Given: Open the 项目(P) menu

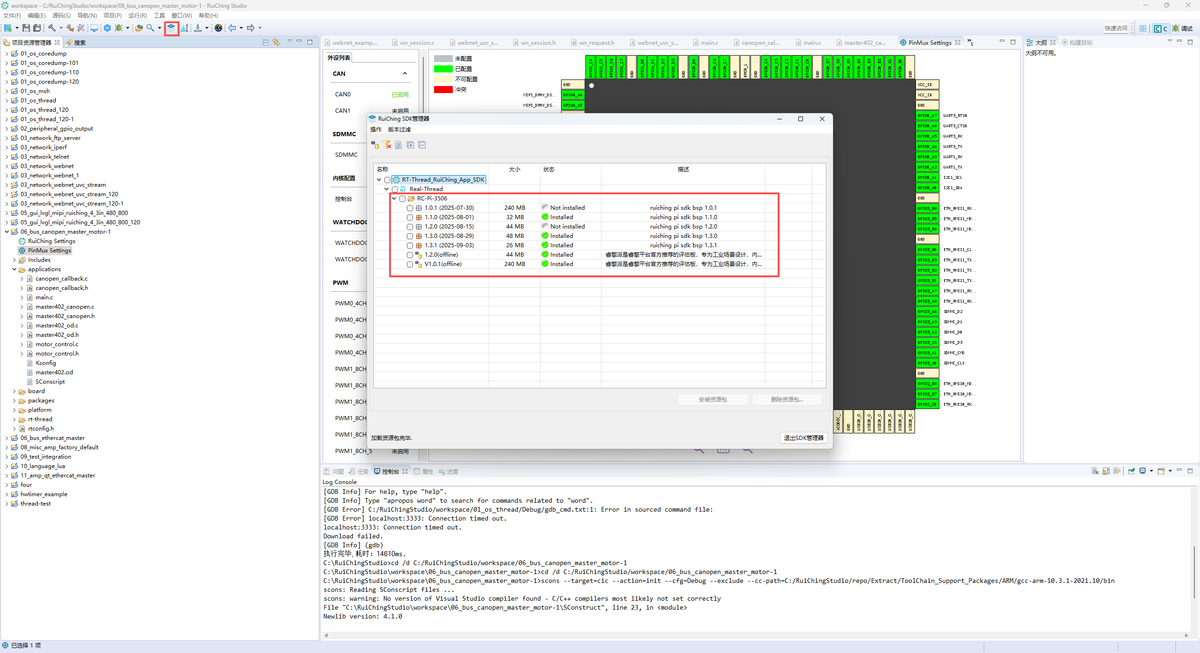Looking at the screenshot, I should (x=111, y=16).
